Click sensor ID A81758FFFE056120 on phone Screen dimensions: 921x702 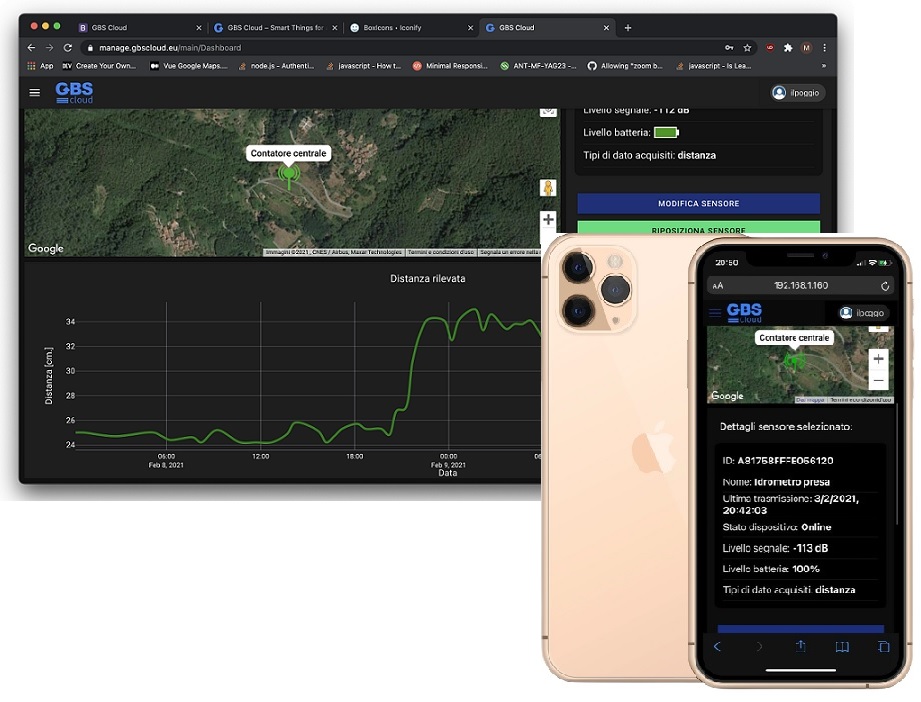[778, 461]
